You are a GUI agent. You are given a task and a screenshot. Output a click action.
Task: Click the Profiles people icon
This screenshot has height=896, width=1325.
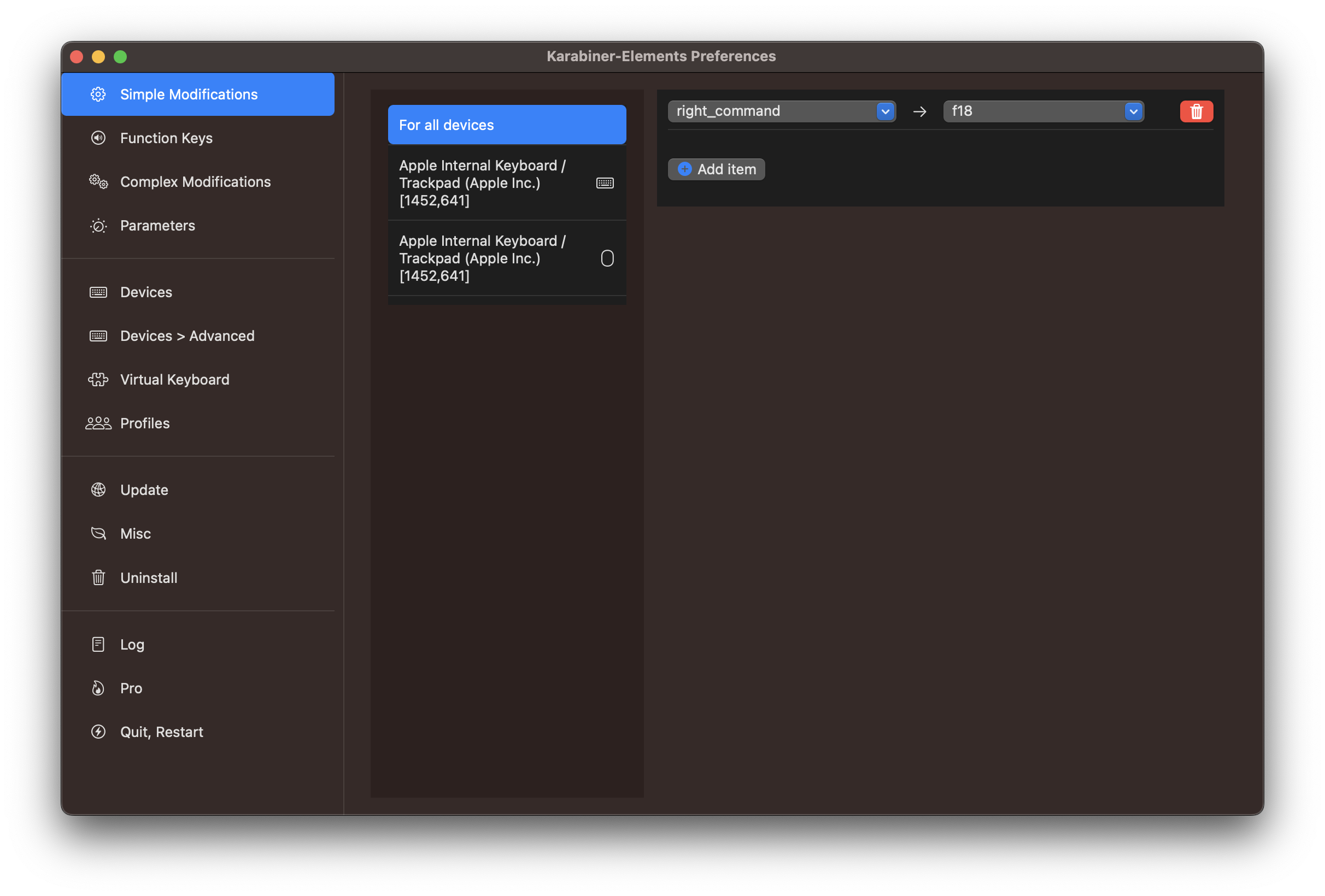(x=98, y=423)
